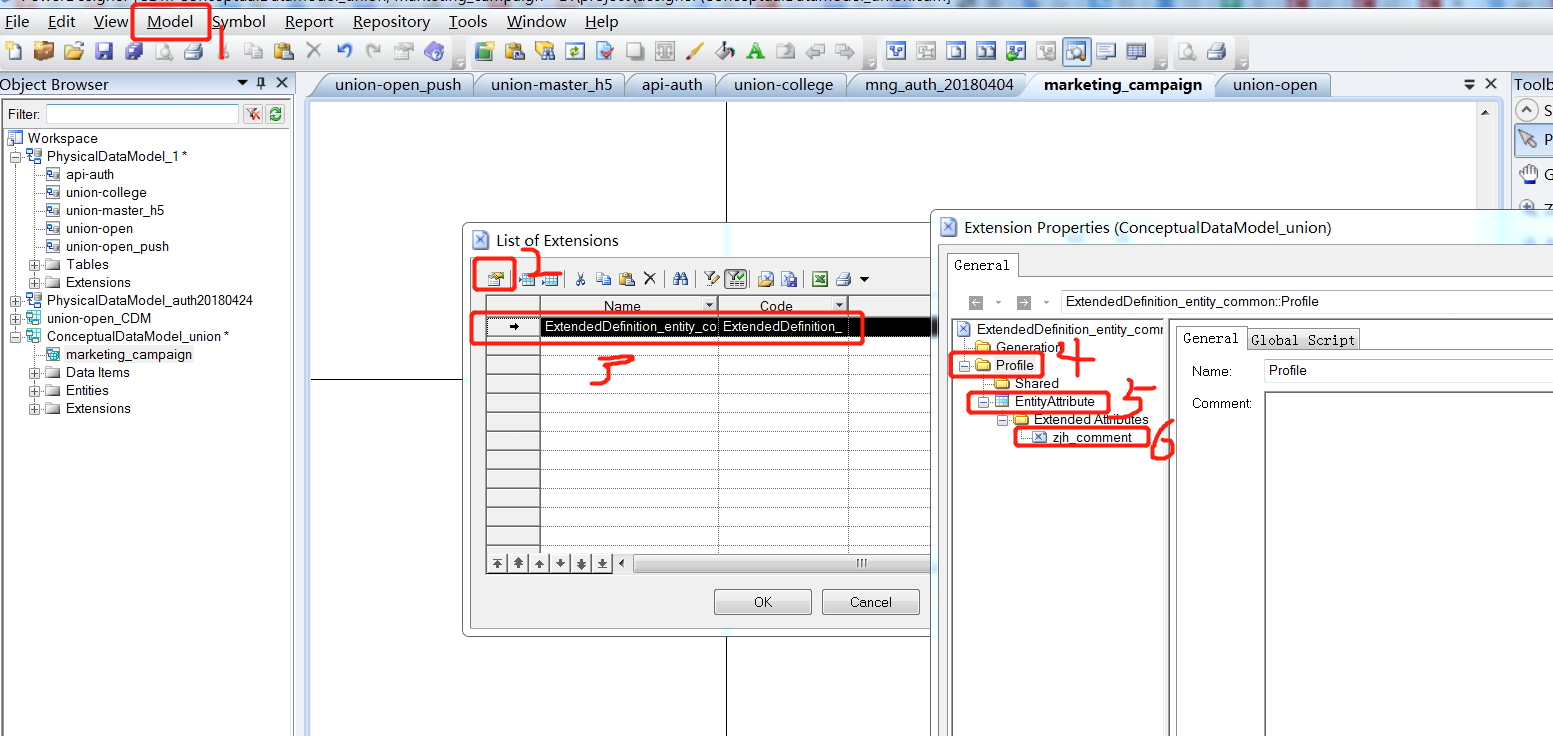Export the extensions list to Excel

pos(819,278)
